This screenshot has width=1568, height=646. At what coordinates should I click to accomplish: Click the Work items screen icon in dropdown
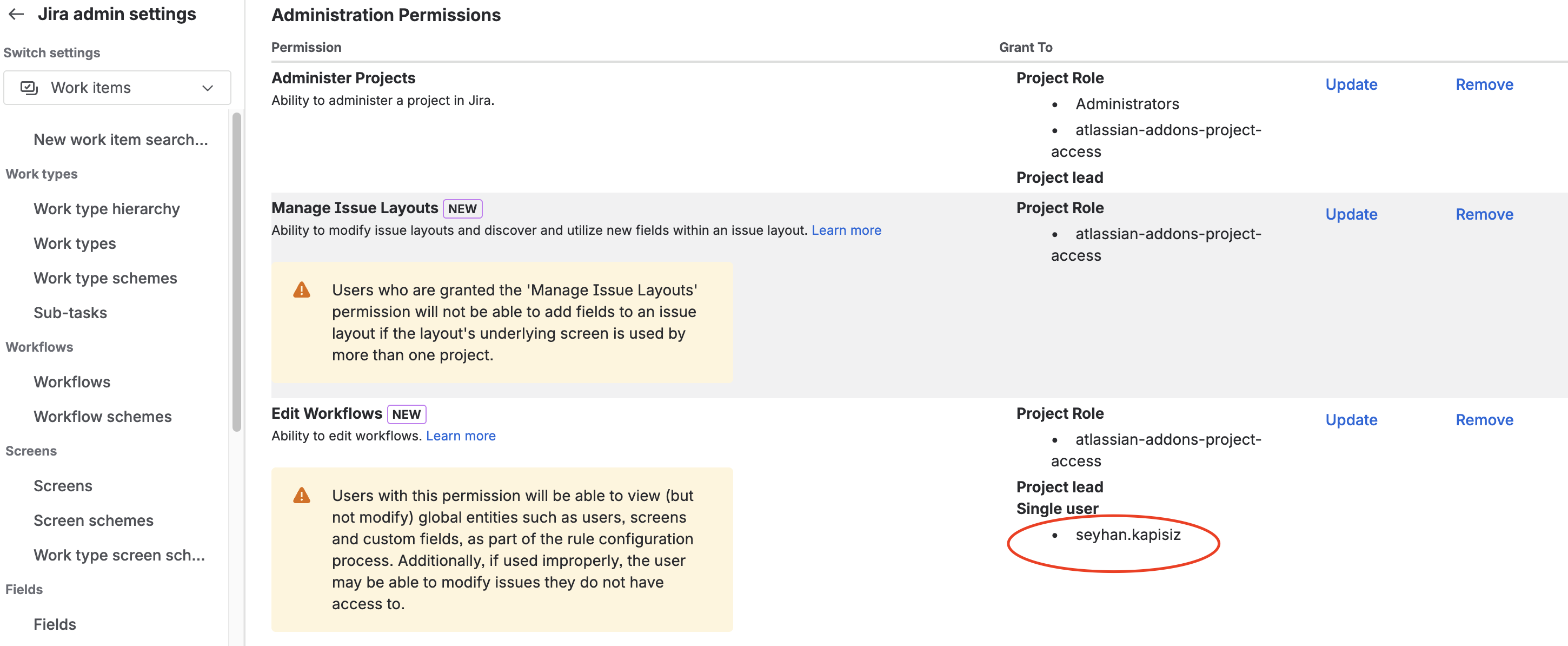[29, 88]
